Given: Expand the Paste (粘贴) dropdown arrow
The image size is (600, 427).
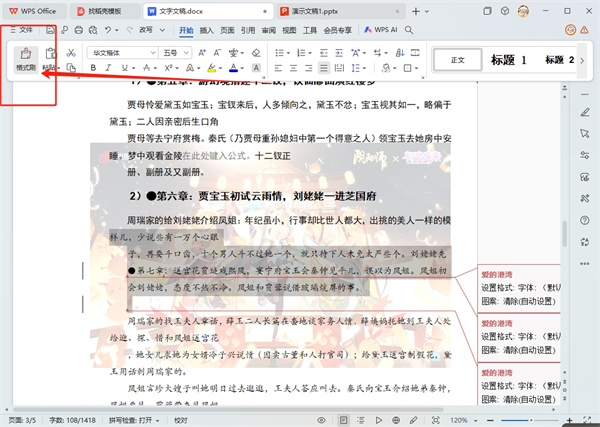Looking at the screenshot, I should [59, 68].
